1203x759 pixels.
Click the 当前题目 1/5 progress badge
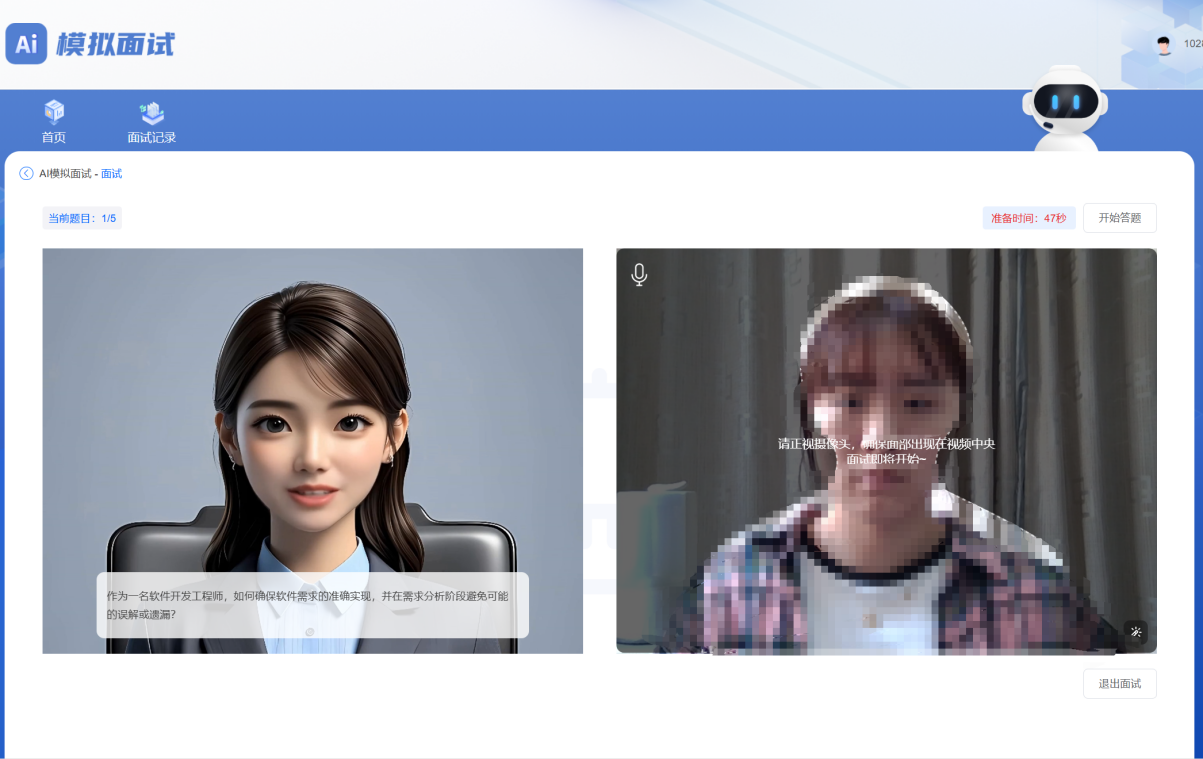82,218
